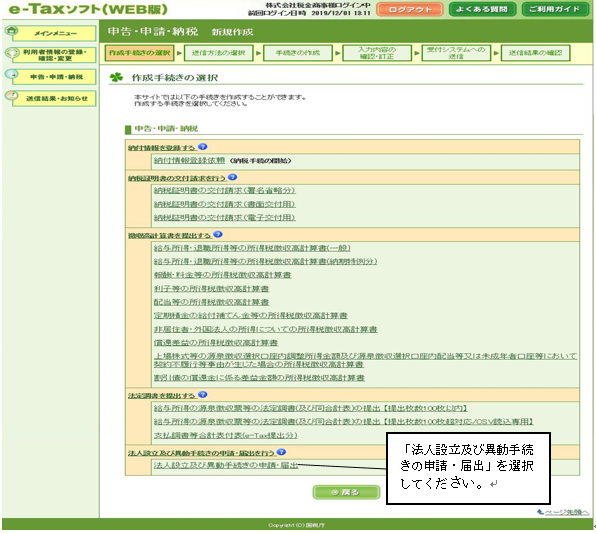Open 上場株式等の源泉徴収選択口座 link
This screenshot has height=533, width=596.
(x=365, y=360)
